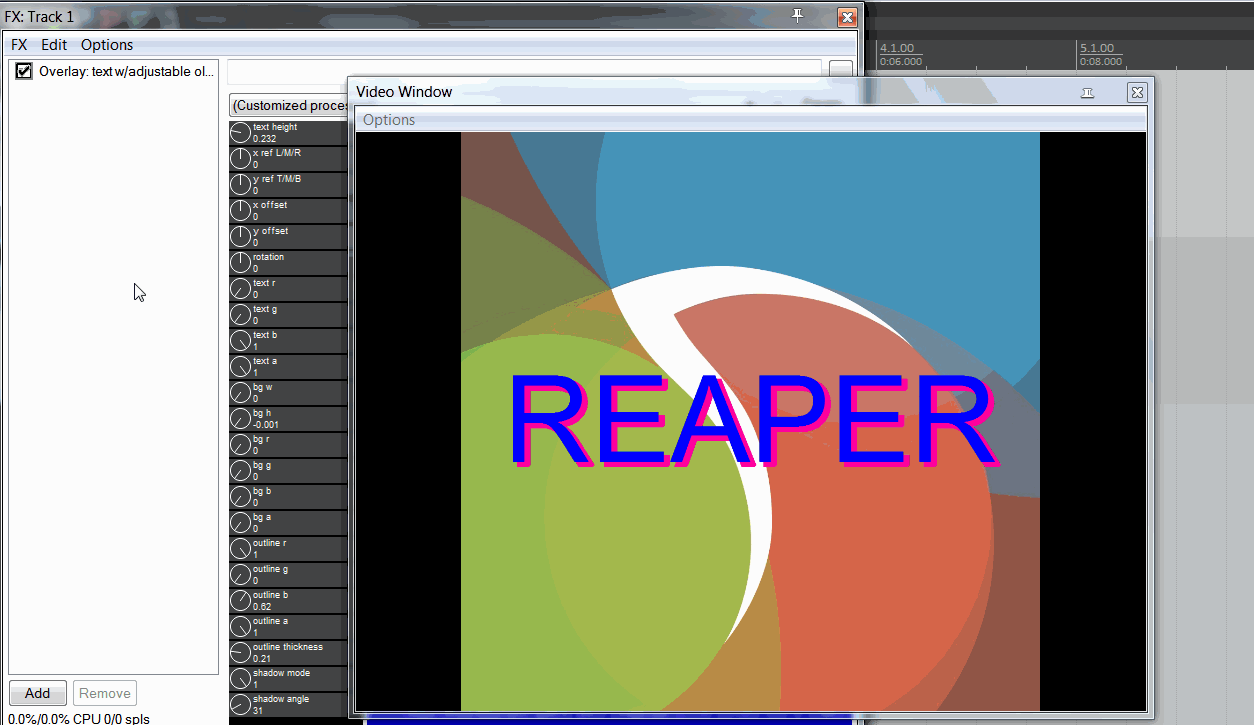1254x725 pixels.
Task: Open the FX menu
Action: click(x=19, y=45)
